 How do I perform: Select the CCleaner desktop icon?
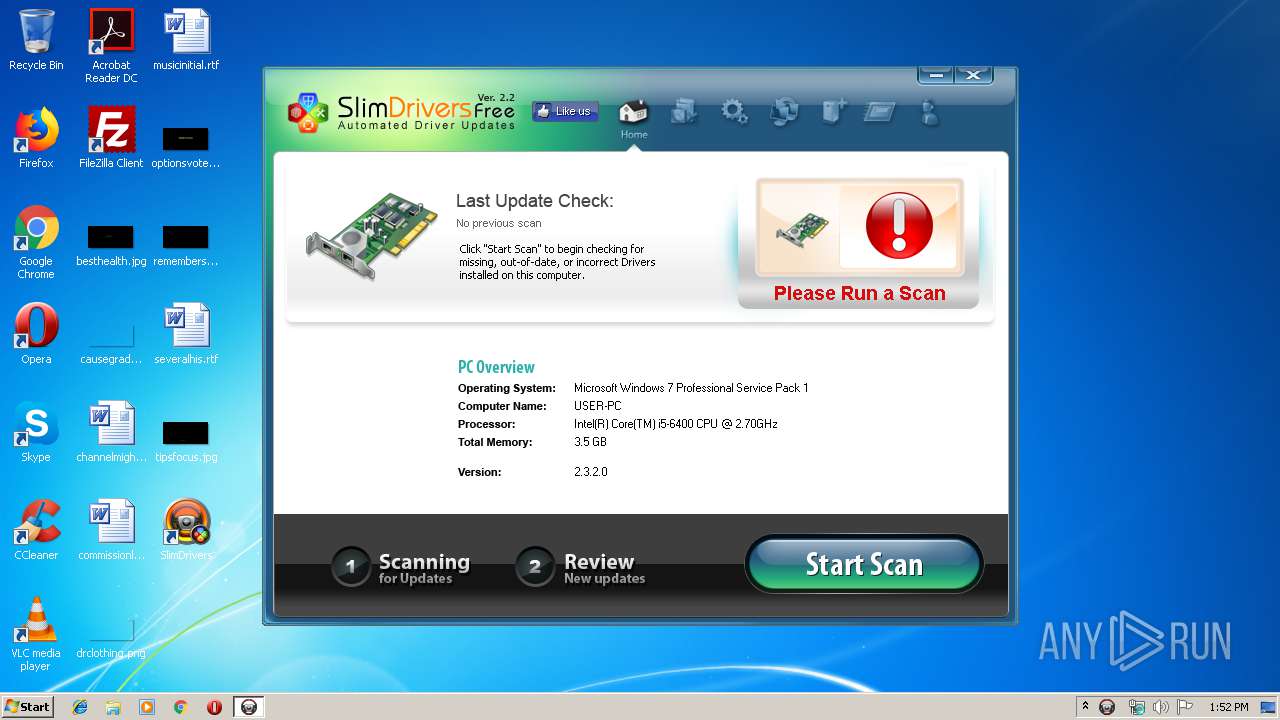36,530
